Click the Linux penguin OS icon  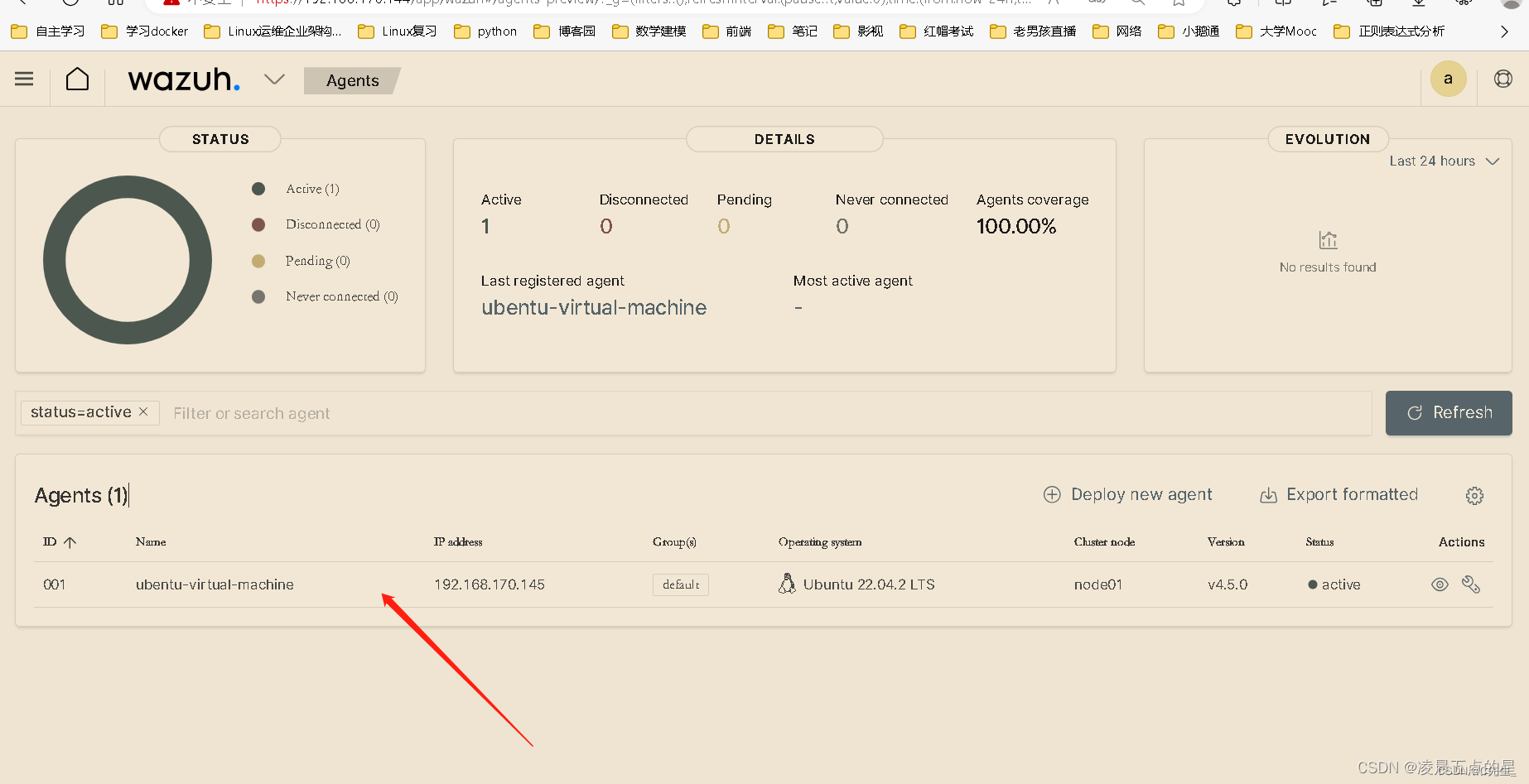tap(787, 584)
